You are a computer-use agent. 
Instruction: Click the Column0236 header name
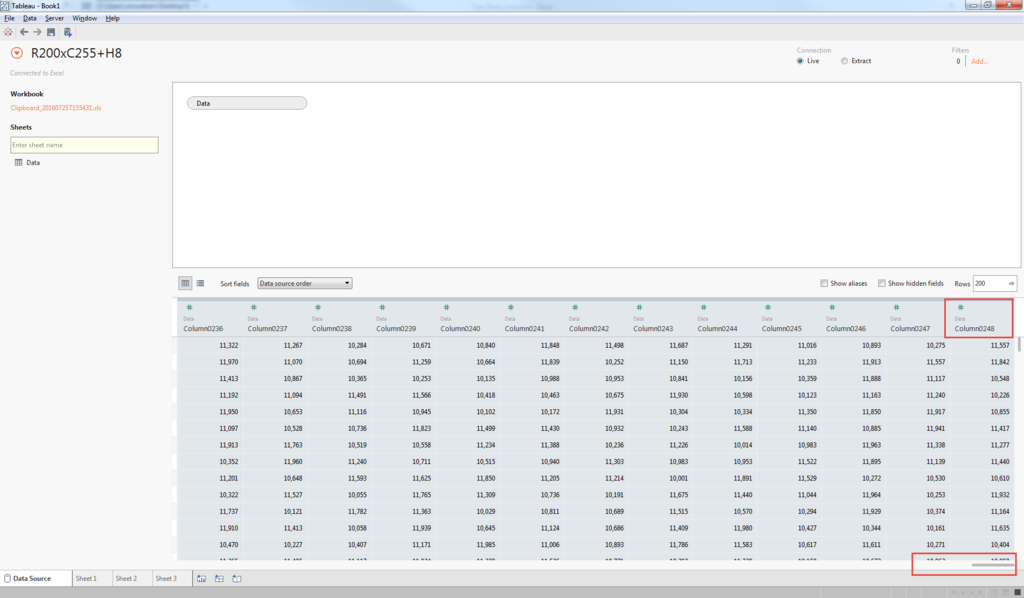(203, 328)
